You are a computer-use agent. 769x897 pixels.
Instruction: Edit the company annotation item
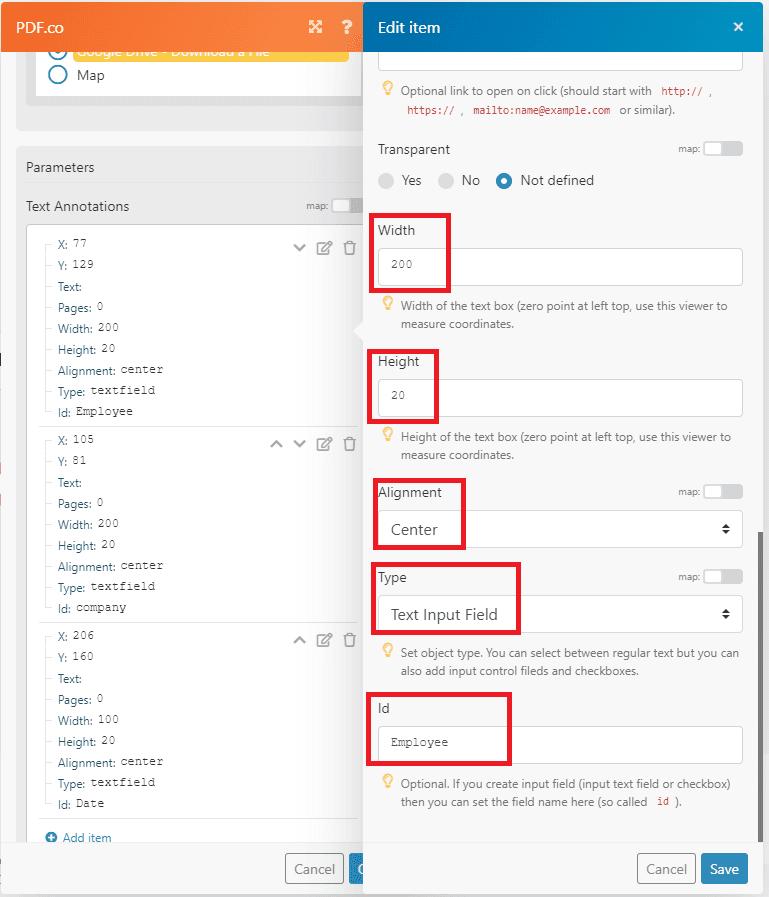324,444
